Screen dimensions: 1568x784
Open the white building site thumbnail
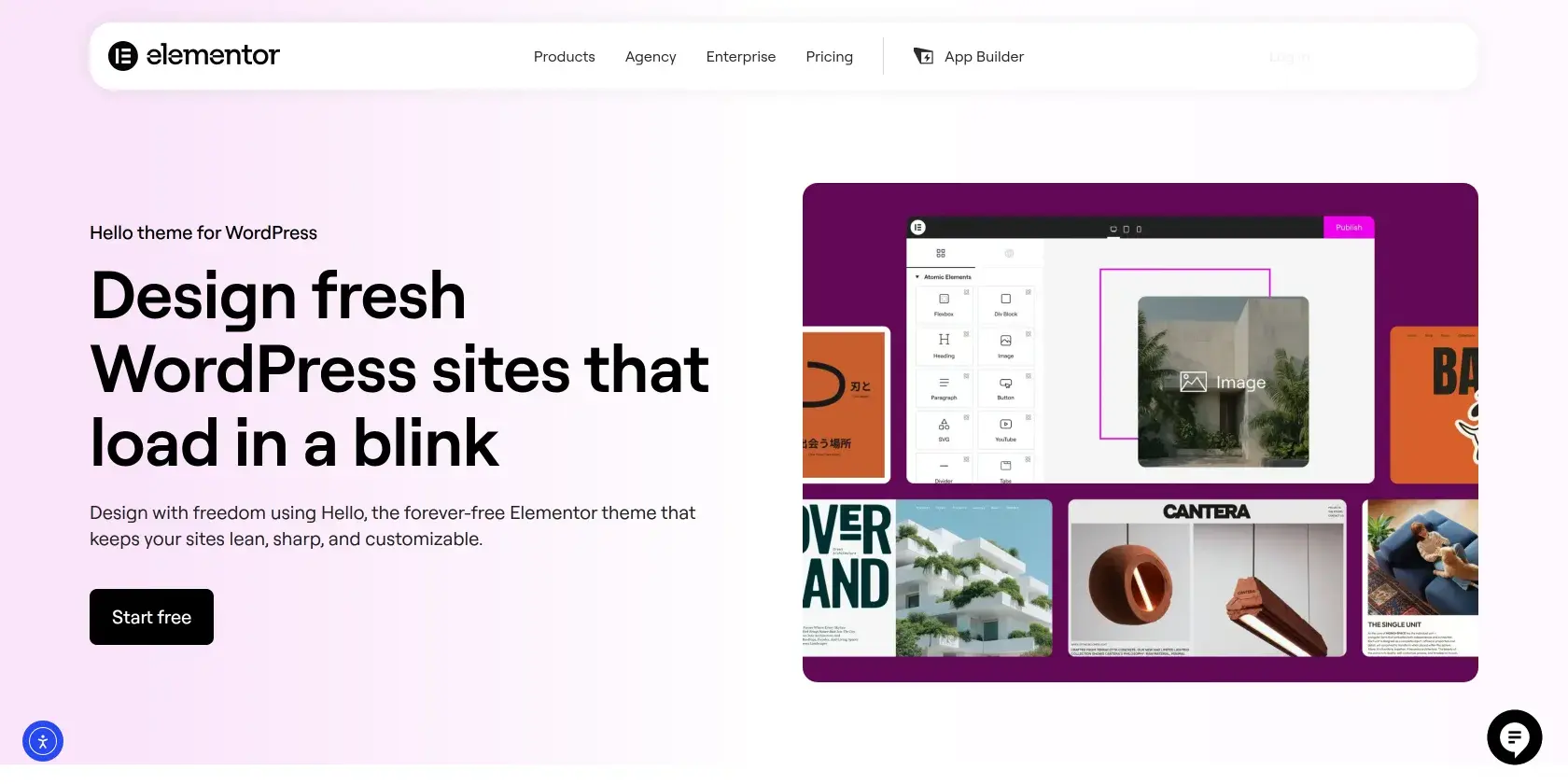[928, 578]
